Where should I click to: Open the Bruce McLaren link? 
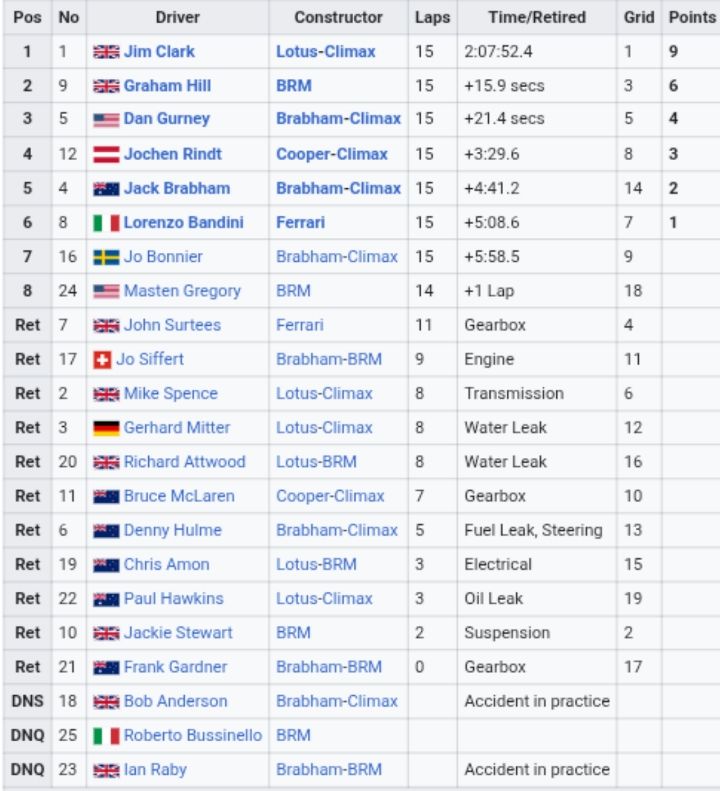[180, 496]
